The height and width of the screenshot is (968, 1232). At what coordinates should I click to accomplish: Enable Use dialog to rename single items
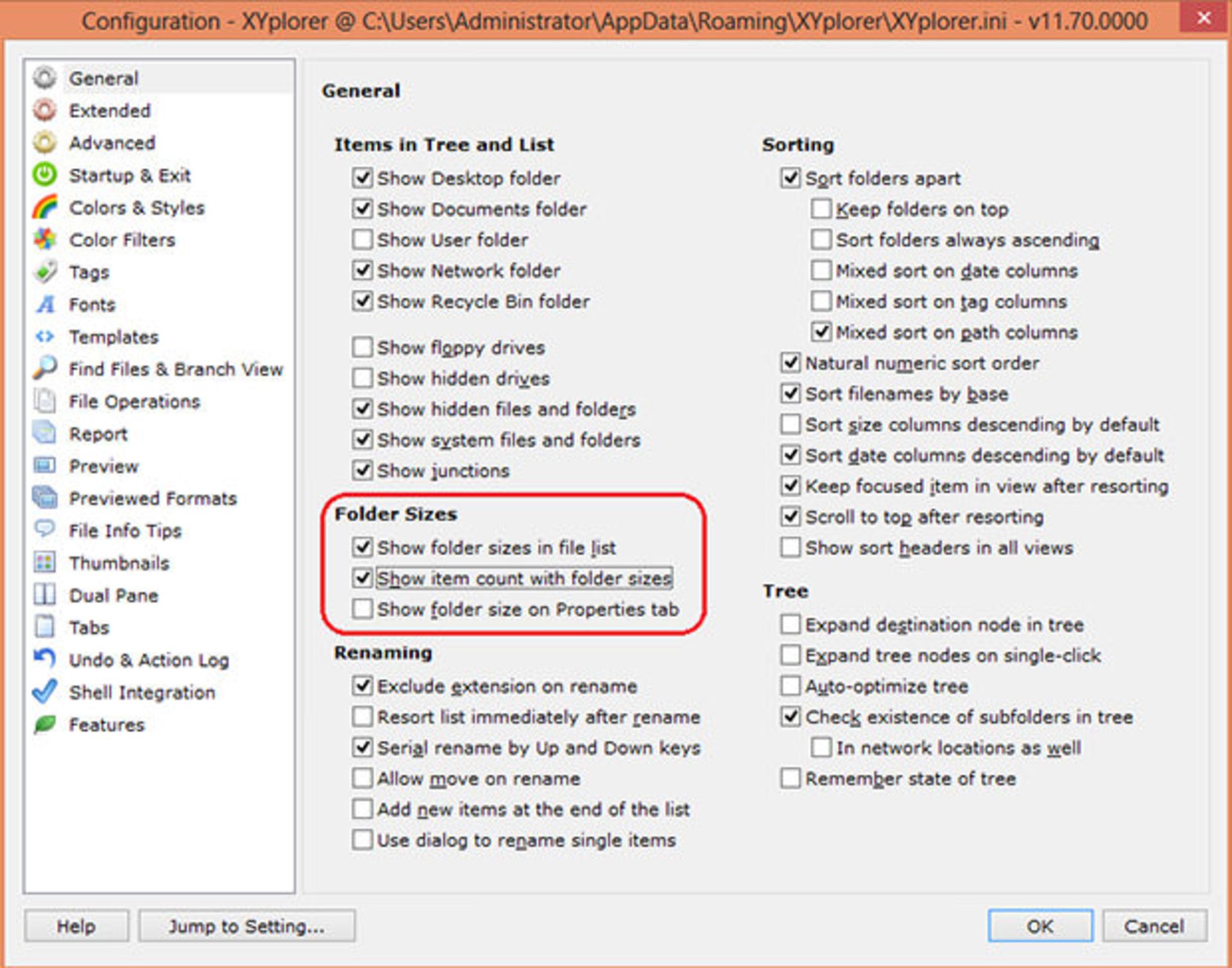pyautogui.click(x=363, y=840)
